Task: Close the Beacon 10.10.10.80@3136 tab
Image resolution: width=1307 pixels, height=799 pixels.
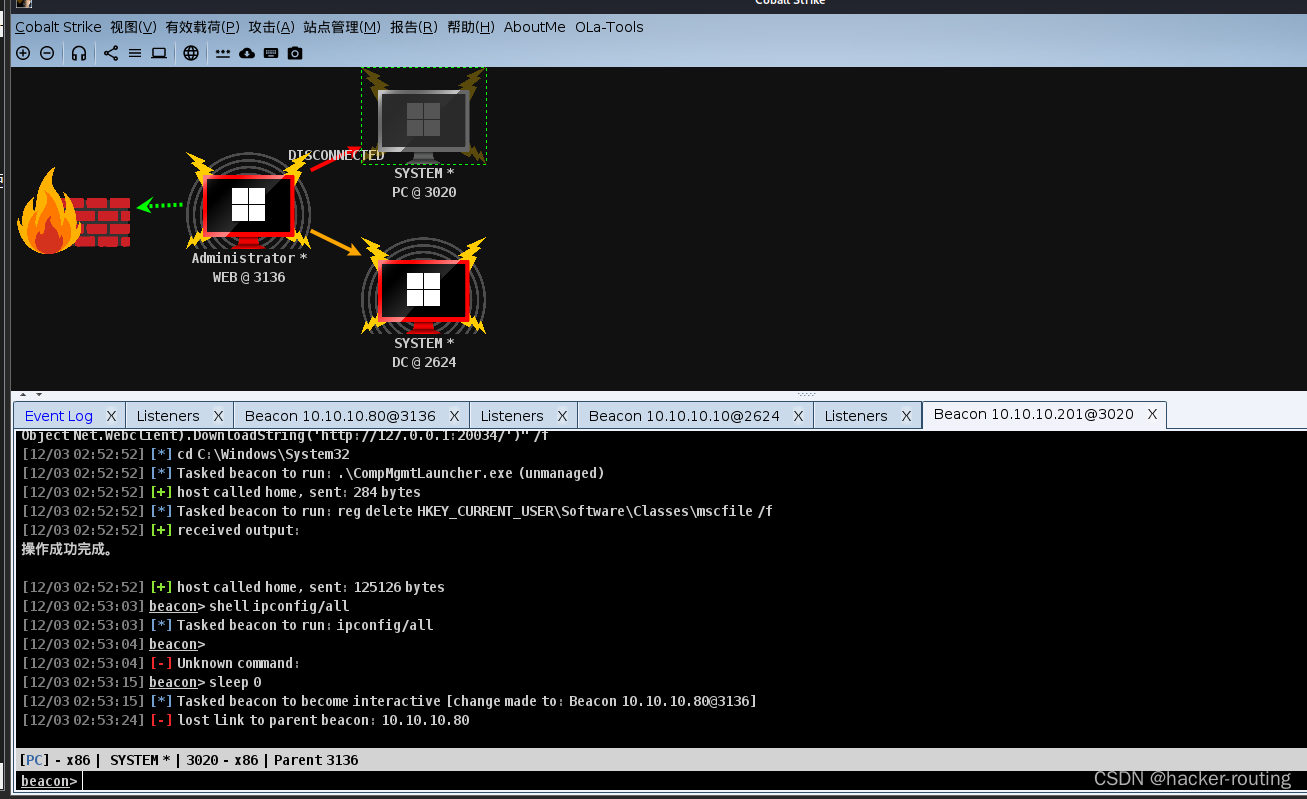Action: [x=454, y=416]
